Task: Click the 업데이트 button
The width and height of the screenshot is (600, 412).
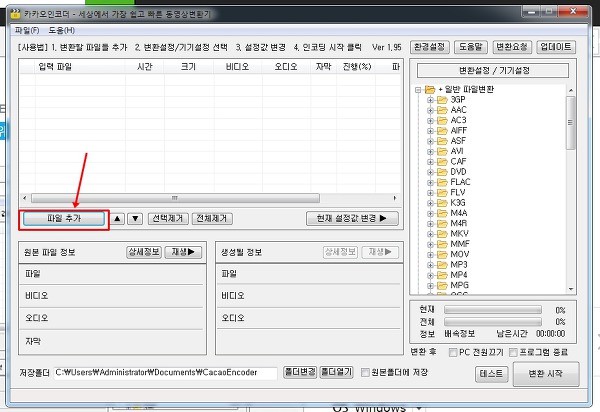Action: point(556,47)
